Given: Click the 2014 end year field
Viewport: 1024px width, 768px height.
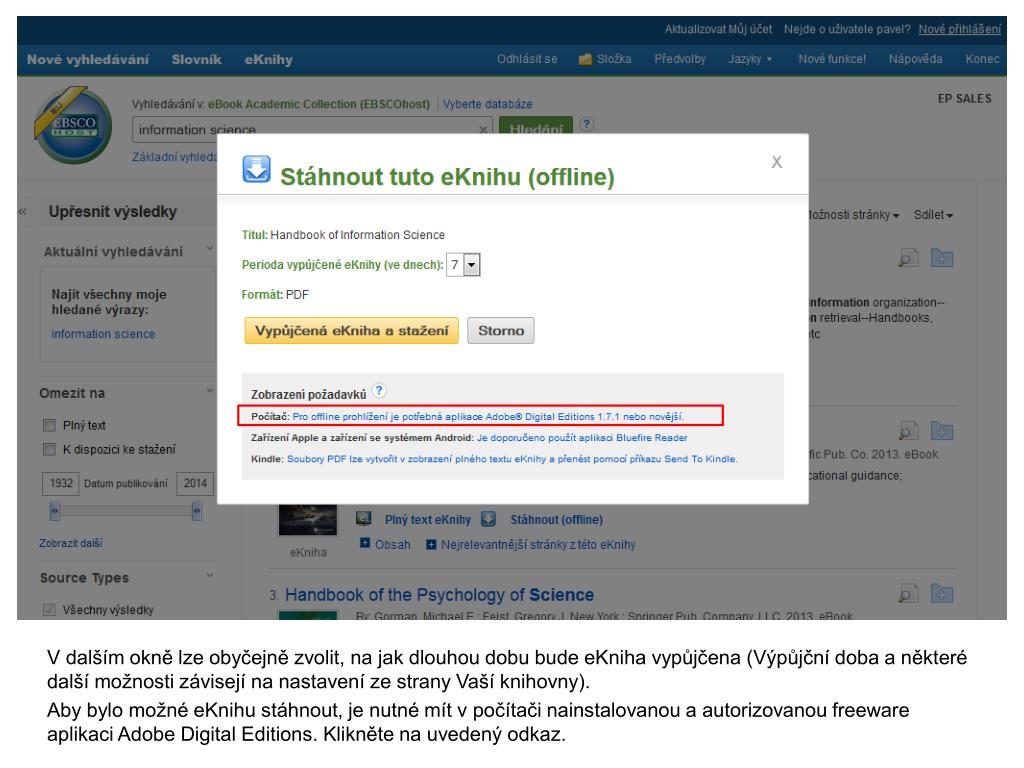Looking at the screenshot, I should tap(195, 483).
